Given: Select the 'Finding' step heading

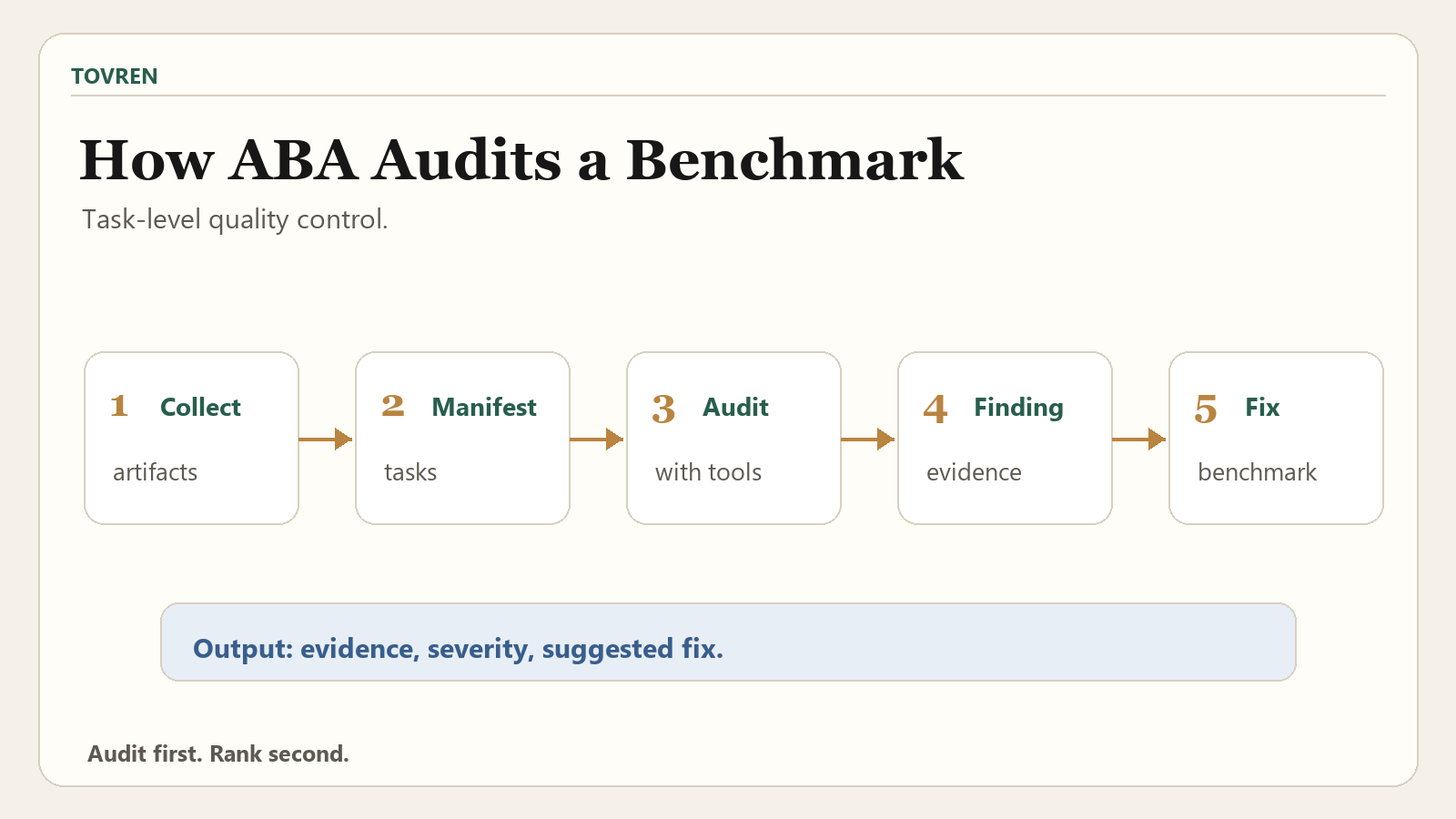Looking at the screenshot, I should (x=1018, y=408).
